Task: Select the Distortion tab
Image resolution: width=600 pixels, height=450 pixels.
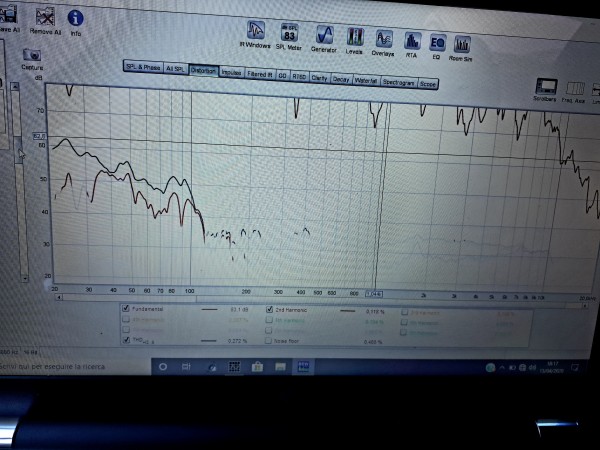Action: tap(203, 70)
